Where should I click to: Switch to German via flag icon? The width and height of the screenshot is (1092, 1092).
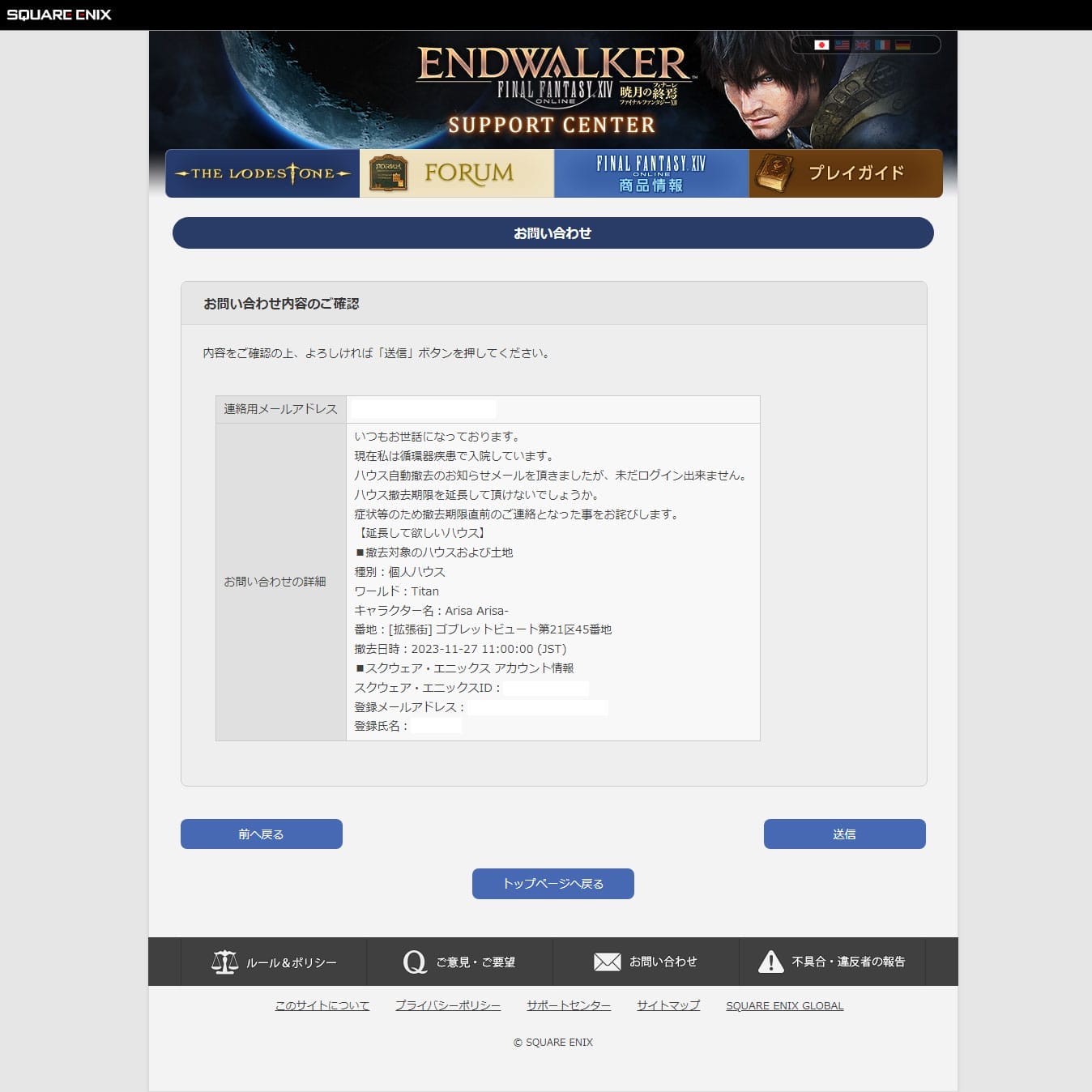tap(902, 45)
